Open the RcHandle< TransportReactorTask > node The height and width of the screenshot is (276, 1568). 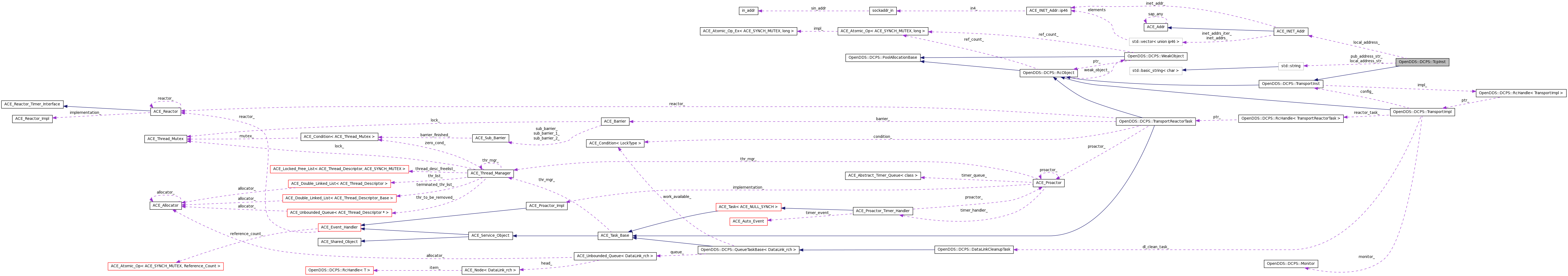(1290, 118)
